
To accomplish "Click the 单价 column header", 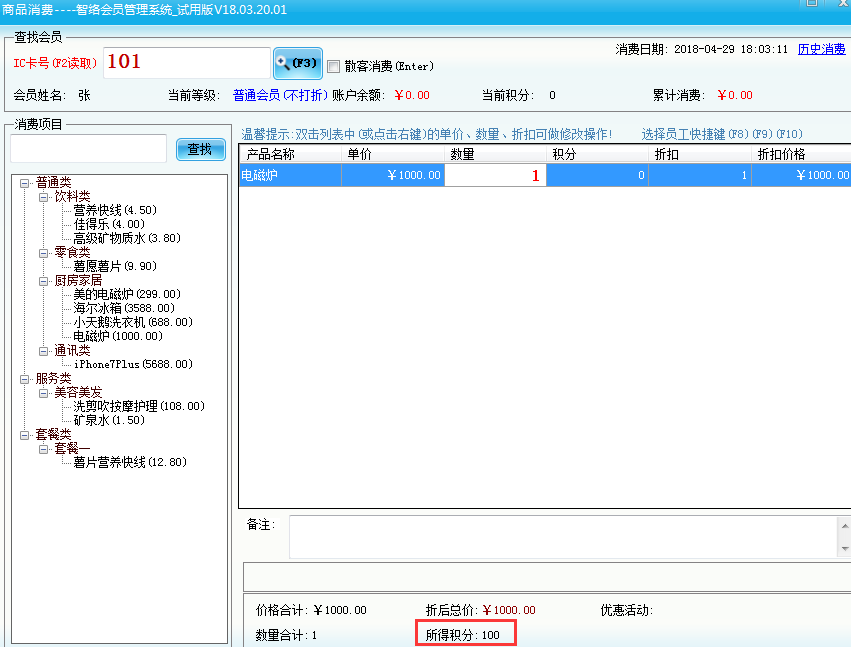I will click(393, 154).
